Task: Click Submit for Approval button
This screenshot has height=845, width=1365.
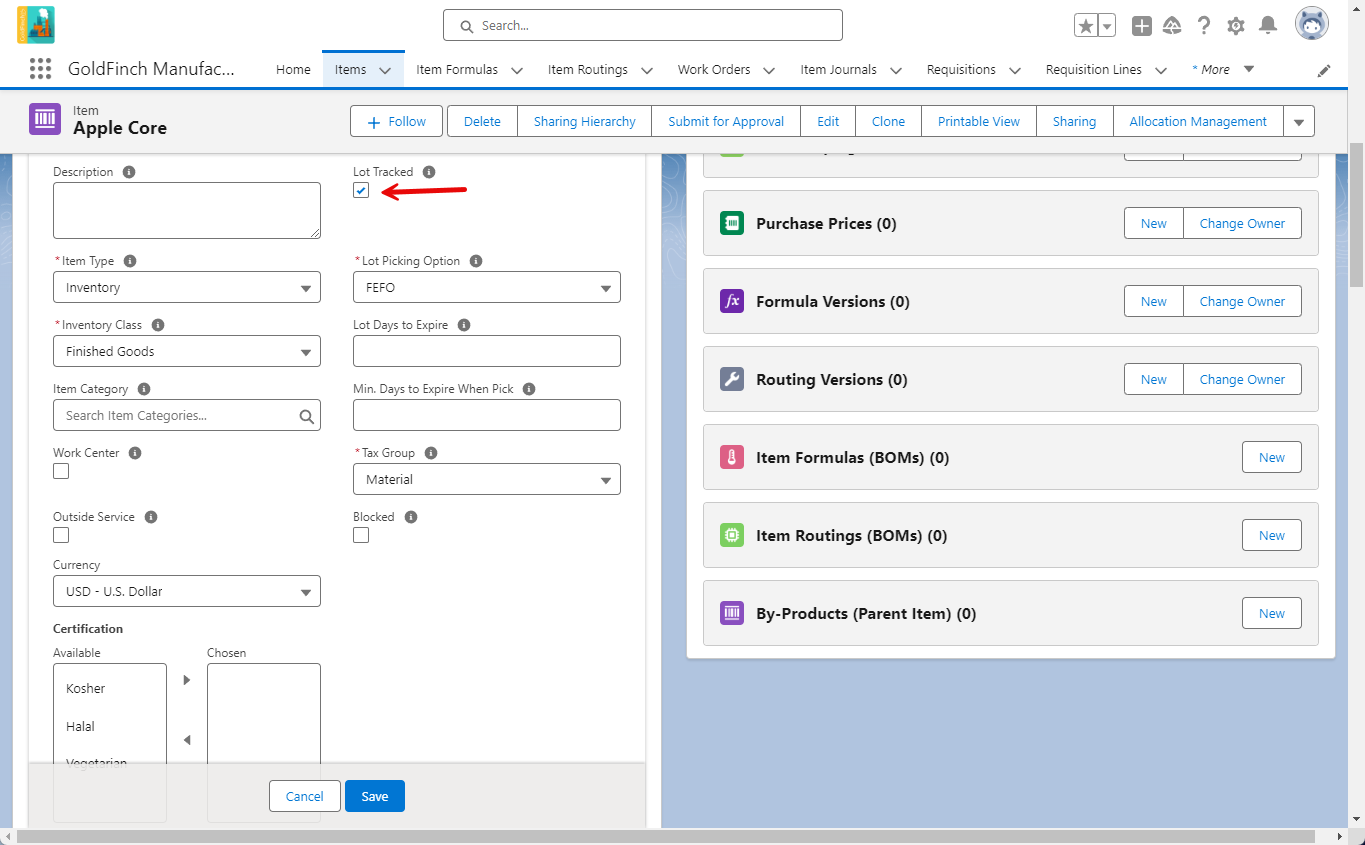Action: [x=726, y=121]
